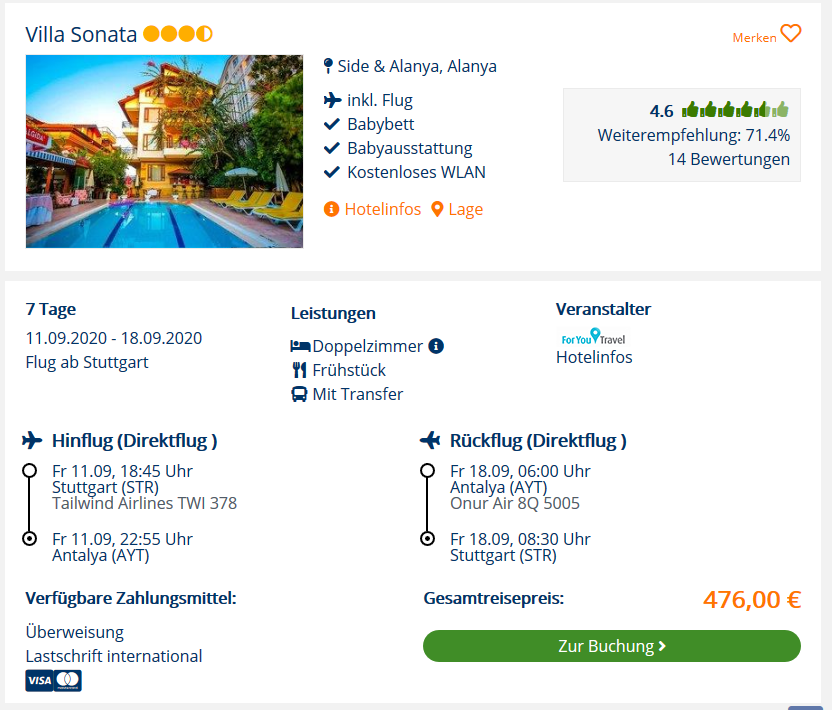Click the Doppelzimmer info icon
Screen dimensions: 832x710
(x=436, y=346)
